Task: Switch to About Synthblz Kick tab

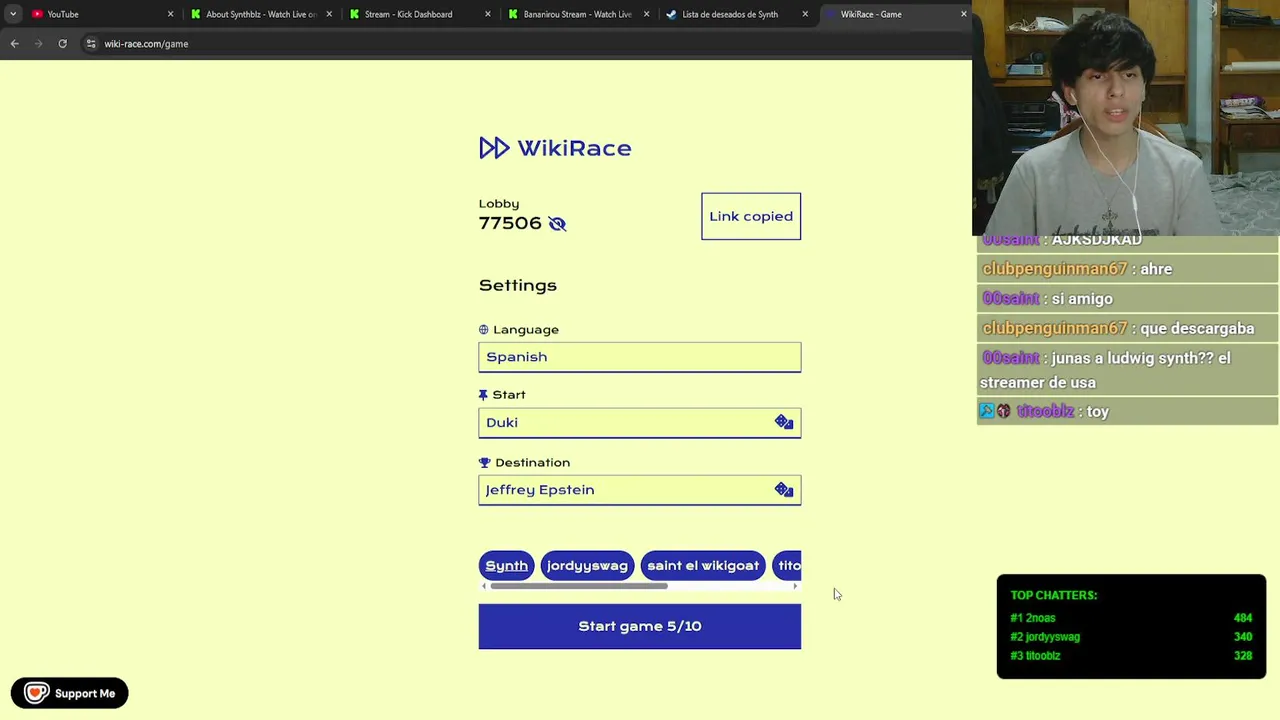Action: tap(260, 14)
